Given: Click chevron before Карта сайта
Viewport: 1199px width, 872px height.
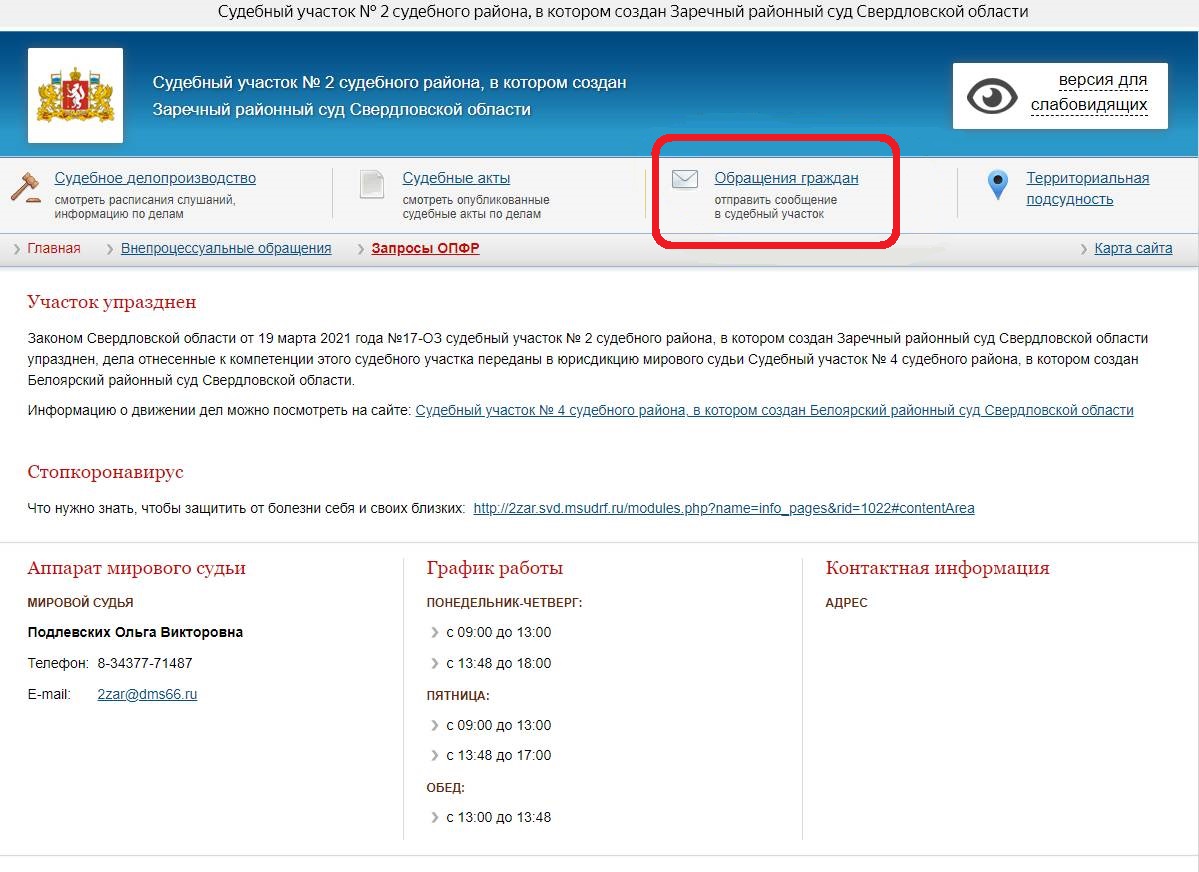Looking at the screenshot, I should coord(1084,249).
